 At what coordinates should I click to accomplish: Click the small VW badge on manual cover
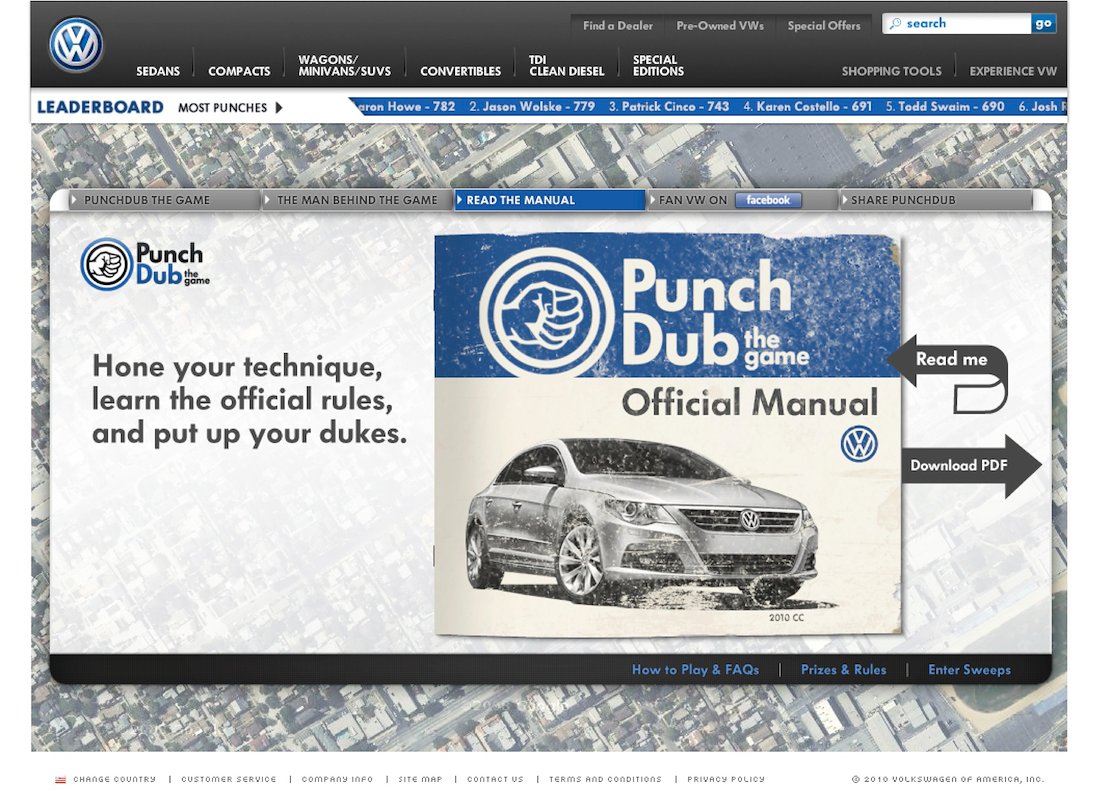point(859,444)
